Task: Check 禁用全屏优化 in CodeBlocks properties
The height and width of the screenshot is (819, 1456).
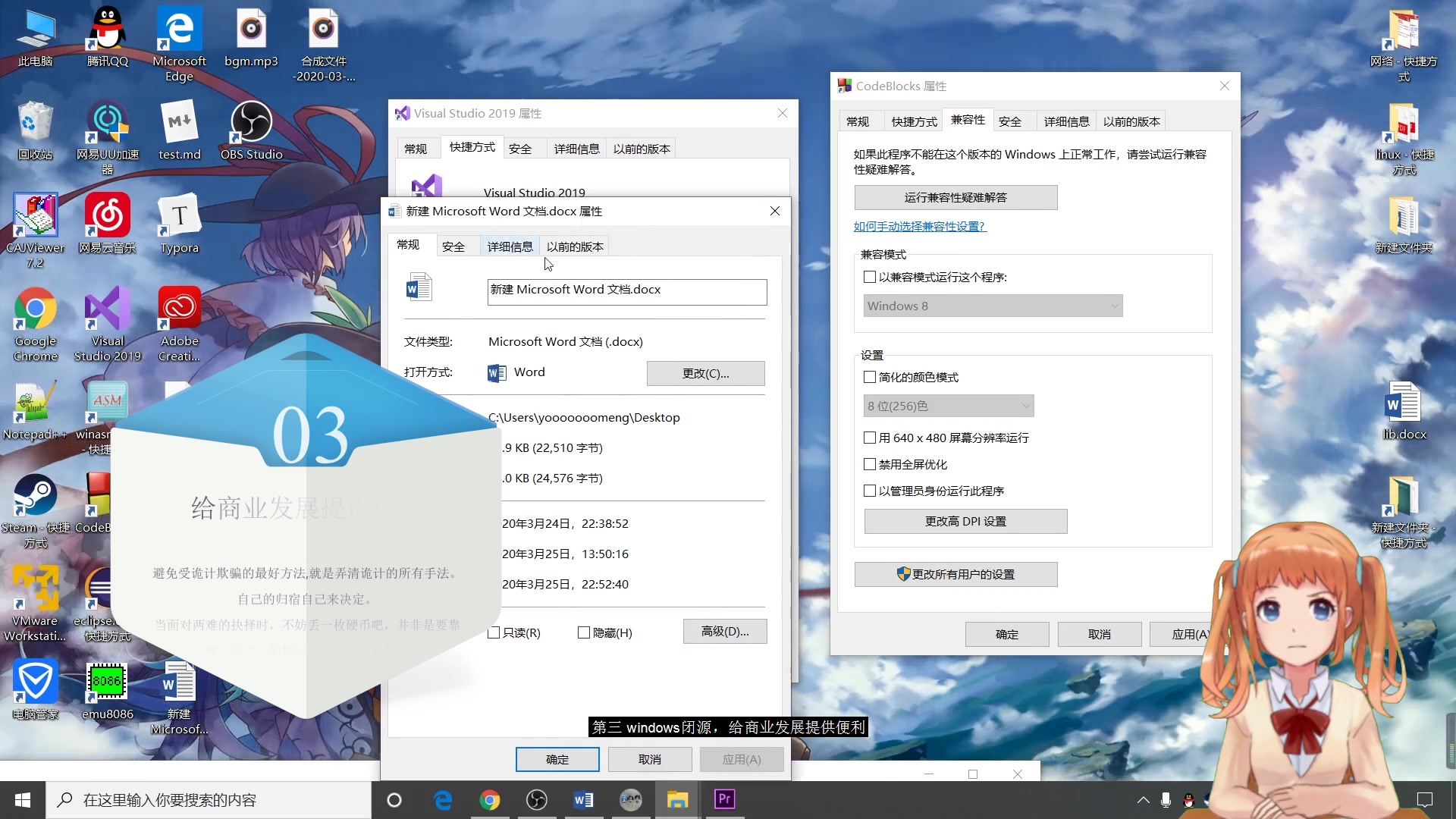Action: [869, 463]
